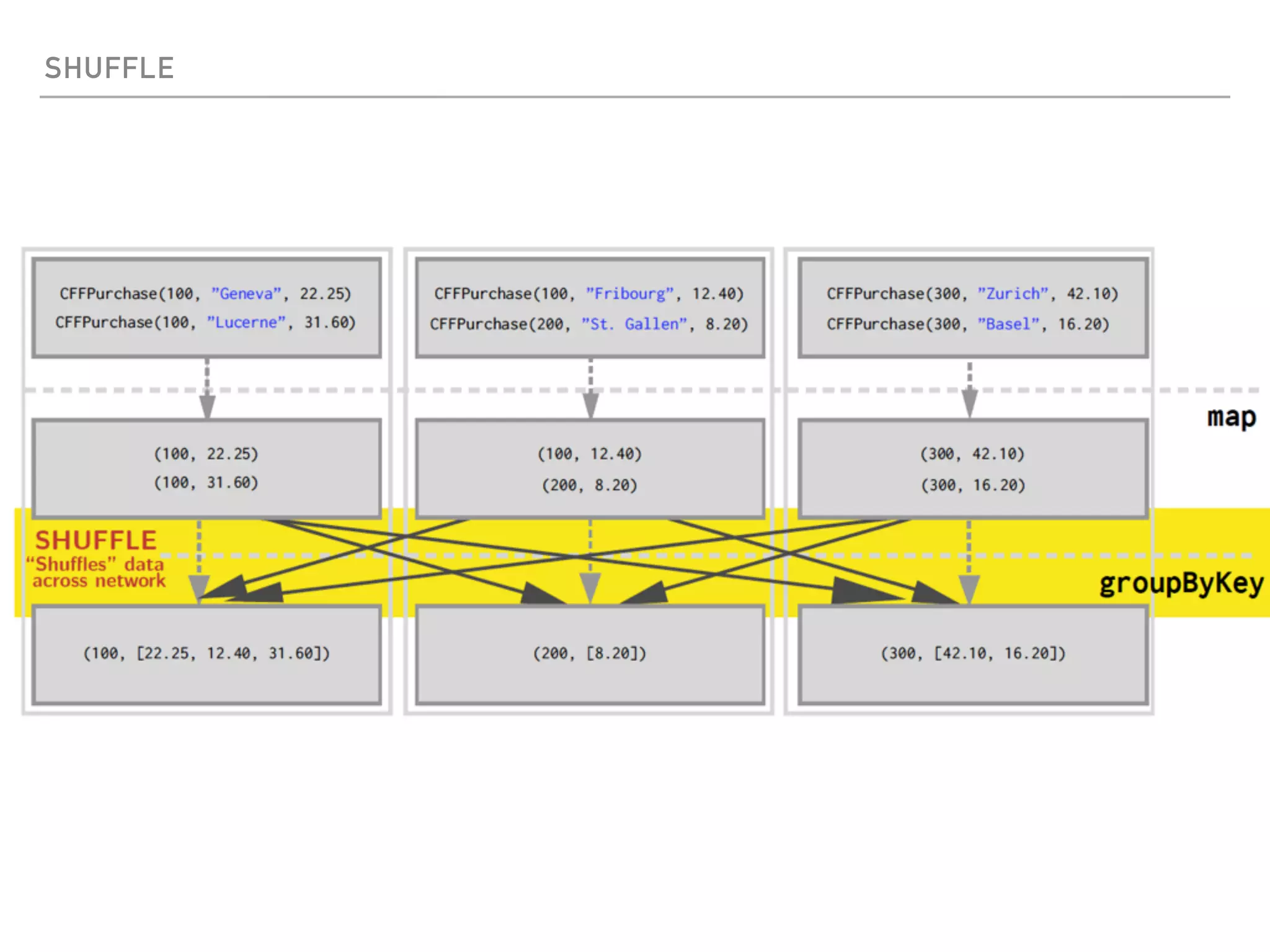Click the Basel purchase record
This screenshot has width=1270, height=952.
(x=967, y=324)
